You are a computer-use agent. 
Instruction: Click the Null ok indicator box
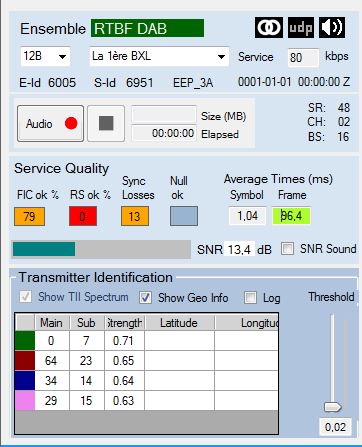[184, 216]
